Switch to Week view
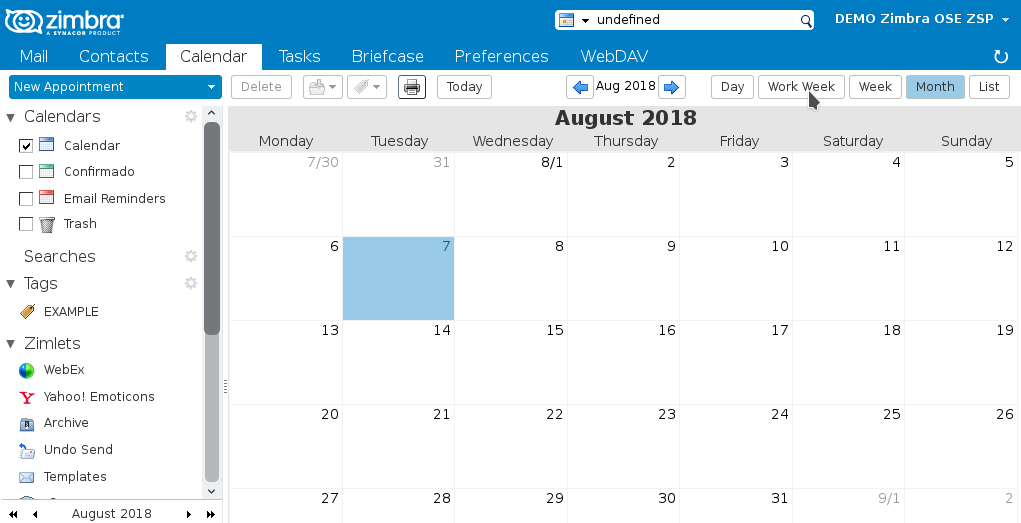 [x=875, y=87]
